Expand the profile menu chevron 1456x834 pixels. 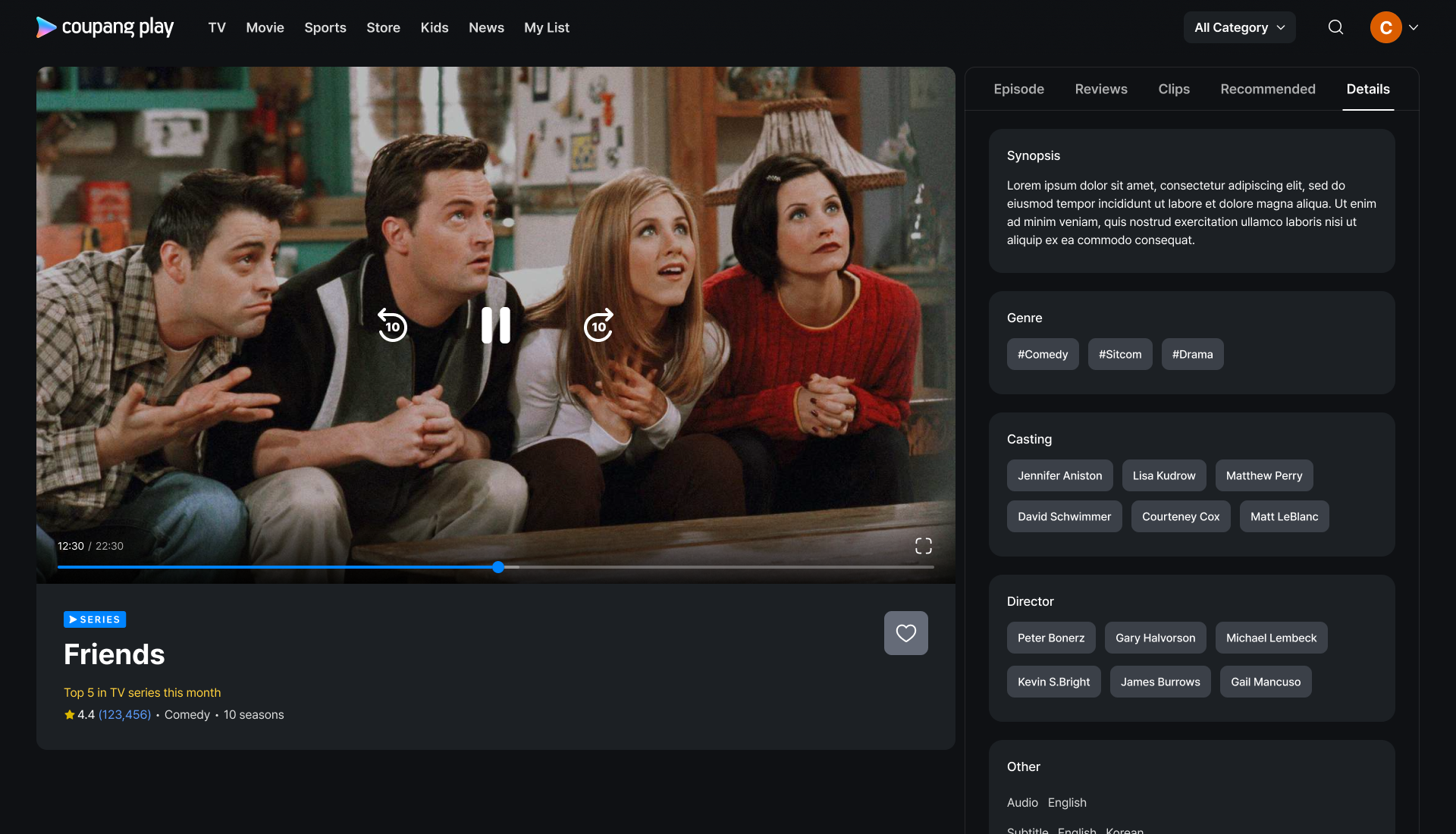pos(1414,27)
